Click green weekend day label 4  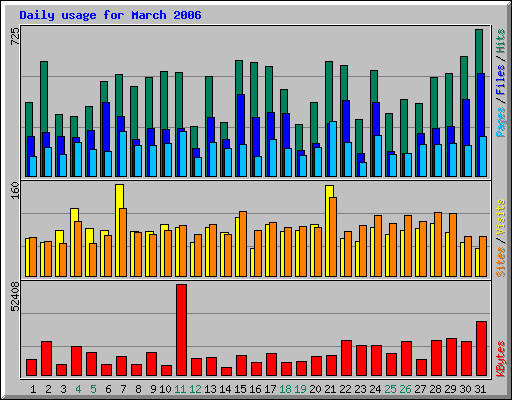(x=78, y=389)
